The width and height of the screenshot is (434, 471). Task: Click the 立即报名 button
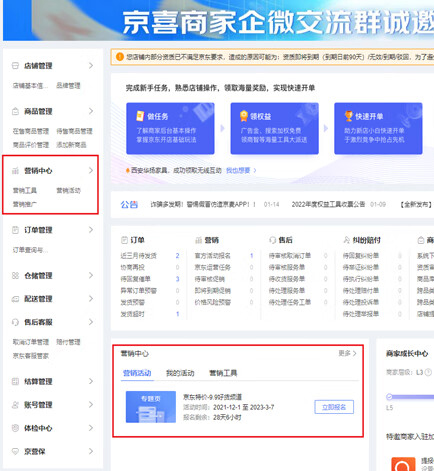point(334,407)
